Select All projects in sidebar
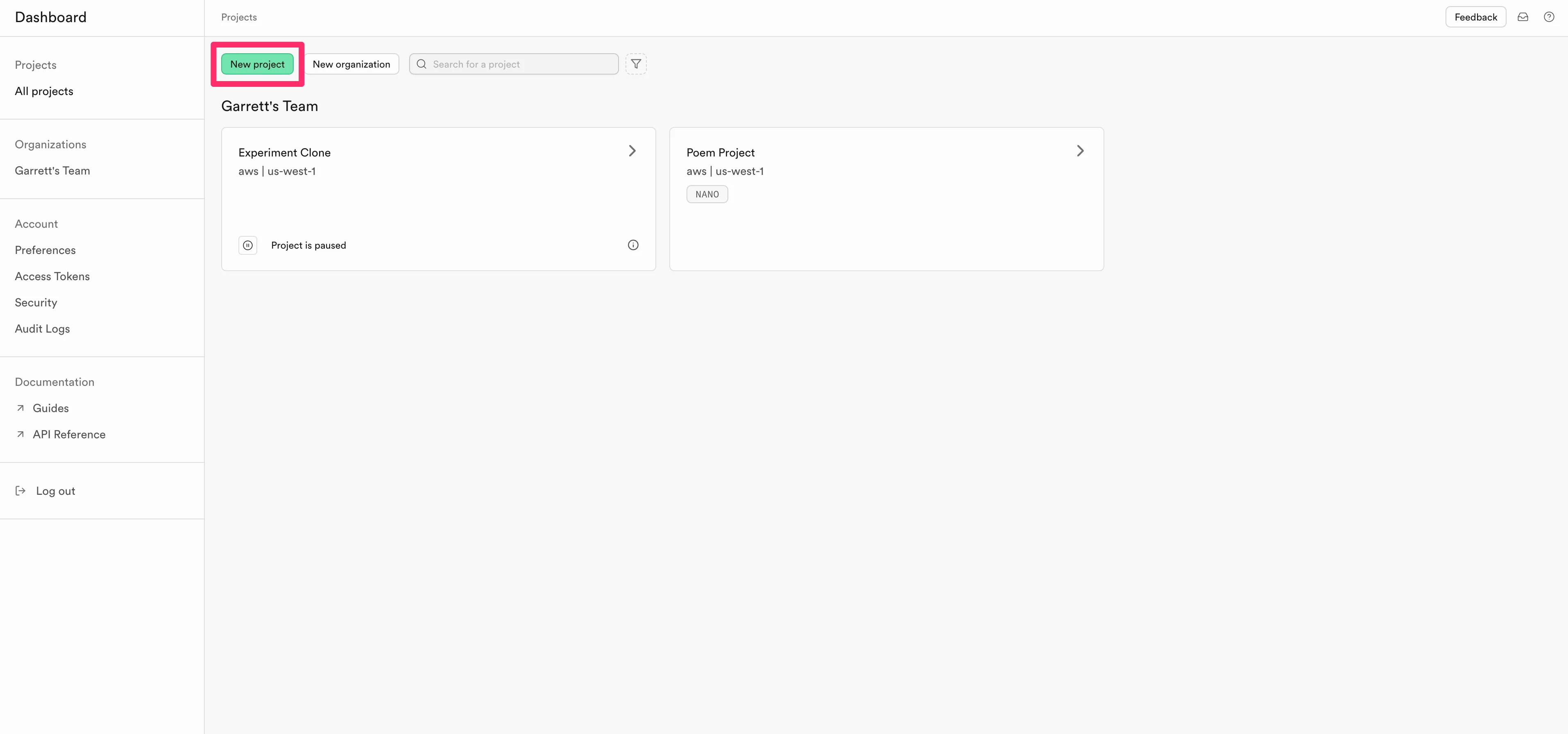The height and width of the screenshot is (734, 1568). pyautogui.click(x=44, y=91)
